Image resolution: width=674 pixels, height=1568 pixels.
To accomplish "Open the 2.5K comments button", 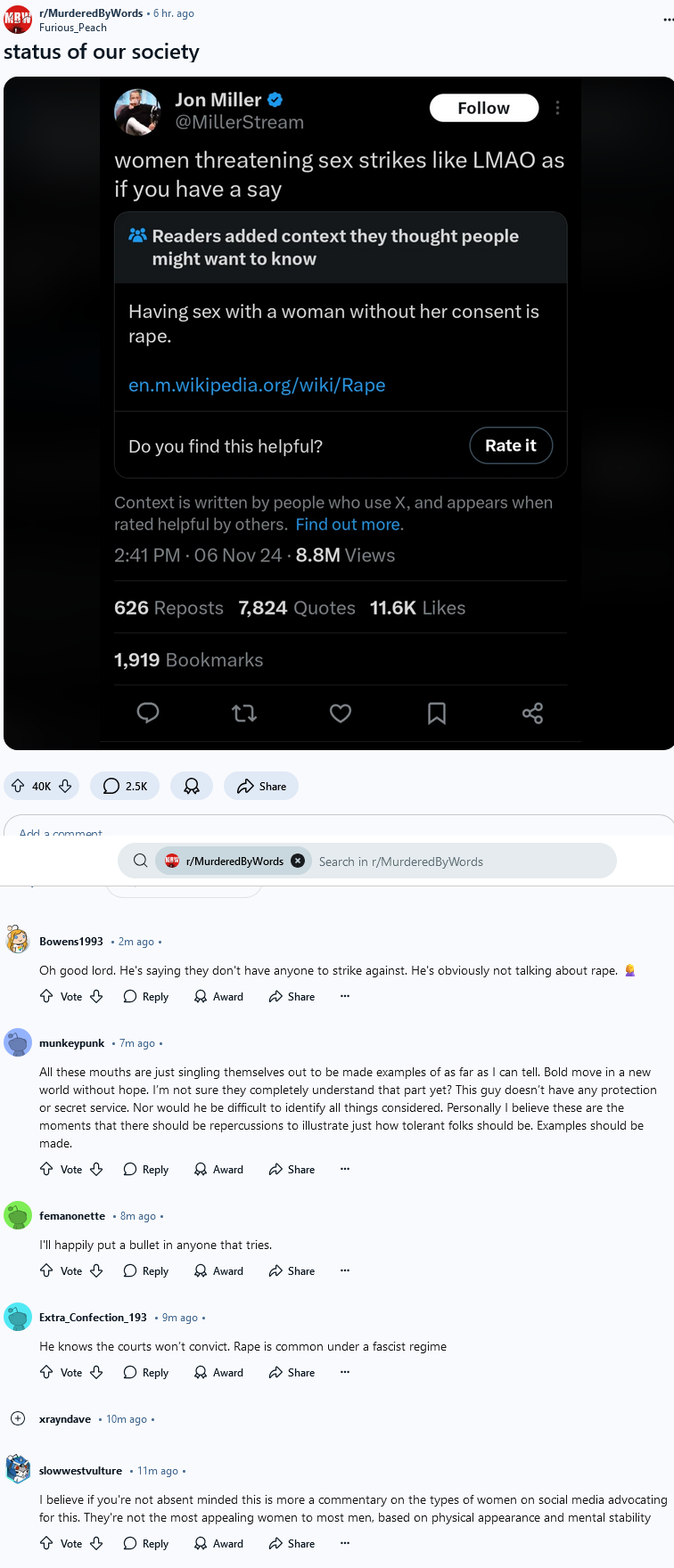I will [x=125, y=786].
